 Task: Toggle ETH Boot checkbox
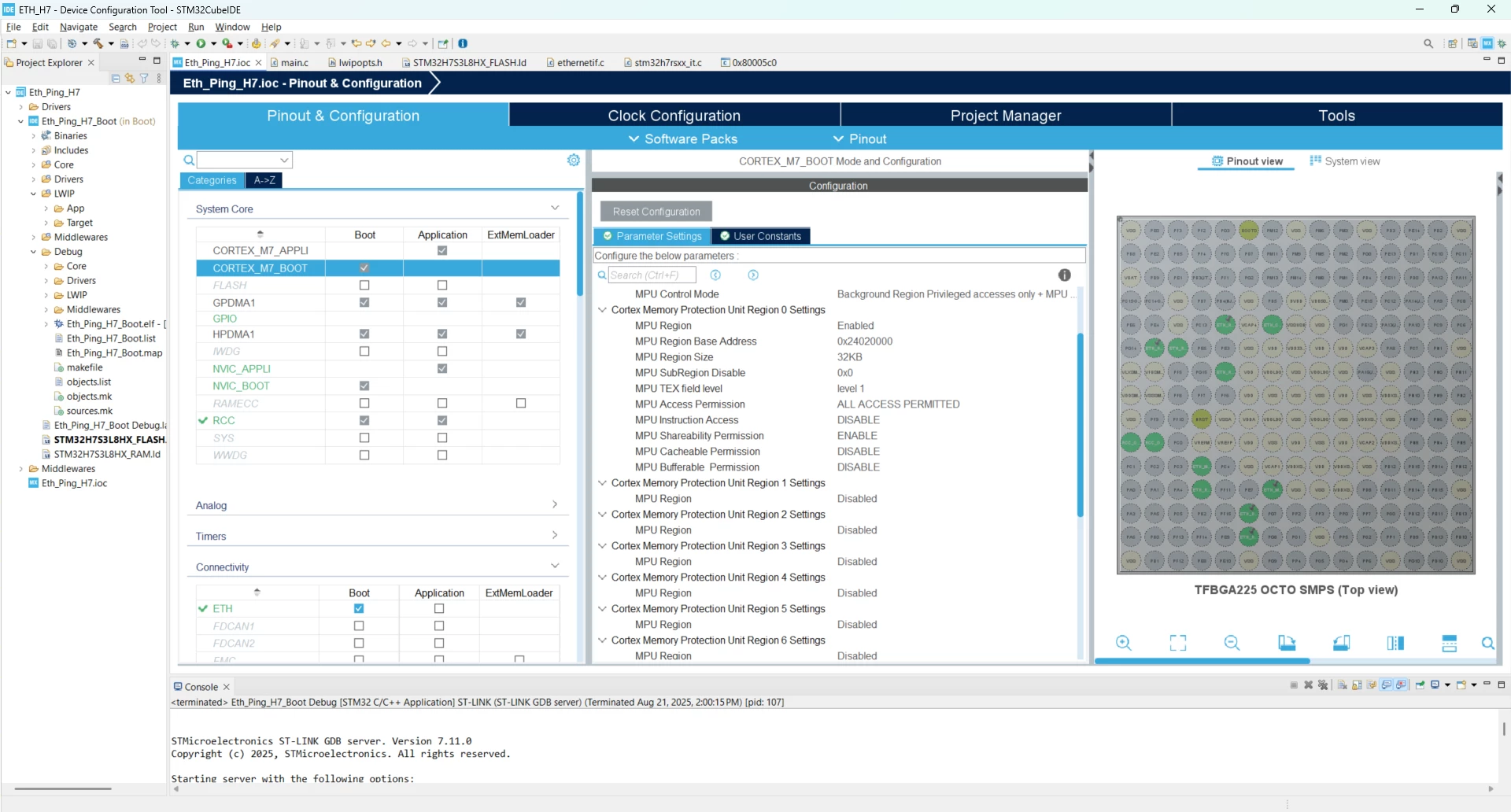click(359, 609)
